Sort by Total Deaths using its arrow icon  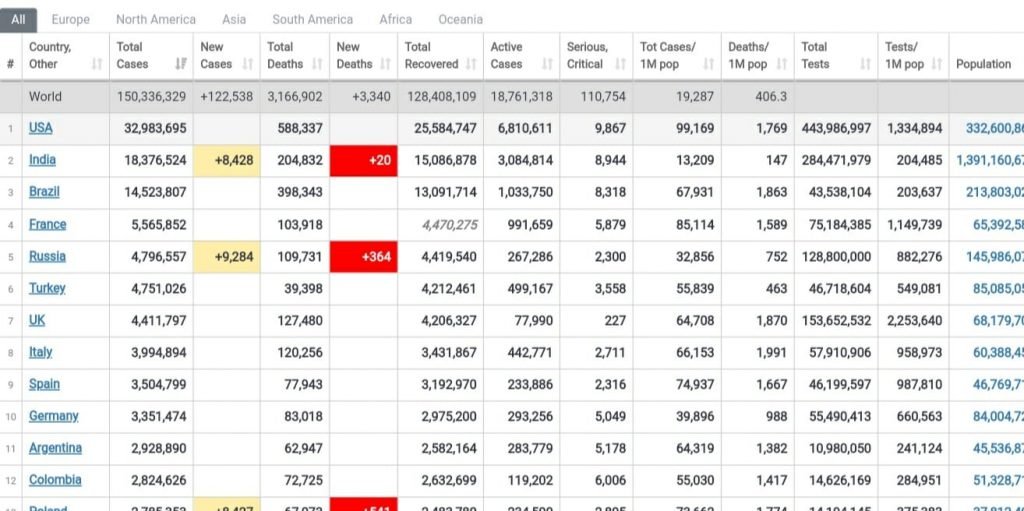[x=317, y=64]
